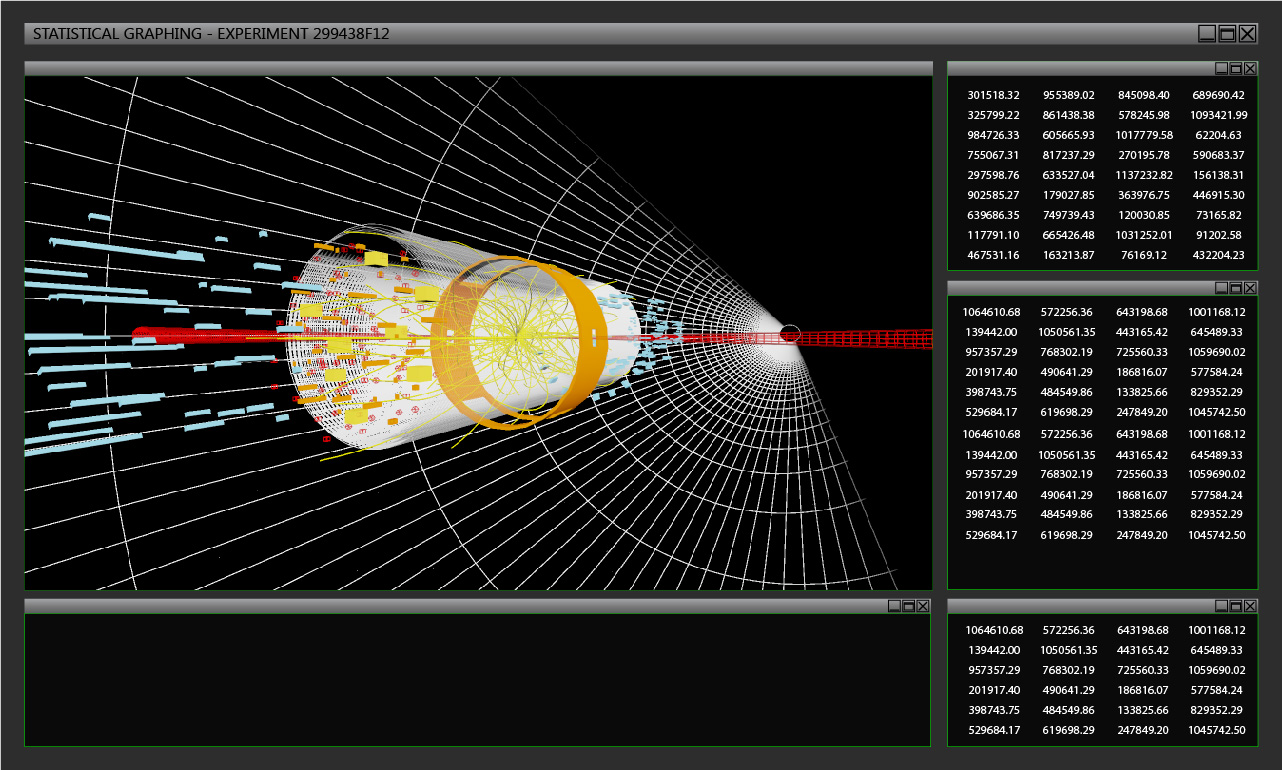Choose the value 755067.31
The image size is (1282, 770).
click(994, 155)
